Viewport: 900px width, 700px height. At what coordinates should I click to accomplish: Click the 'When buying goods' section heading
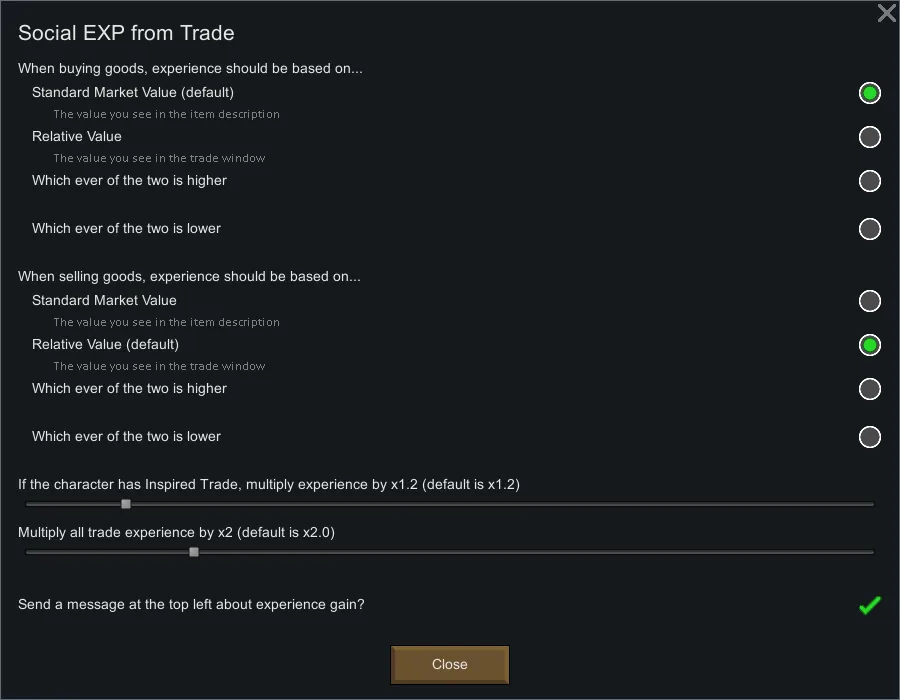click(x=190, y=69)
